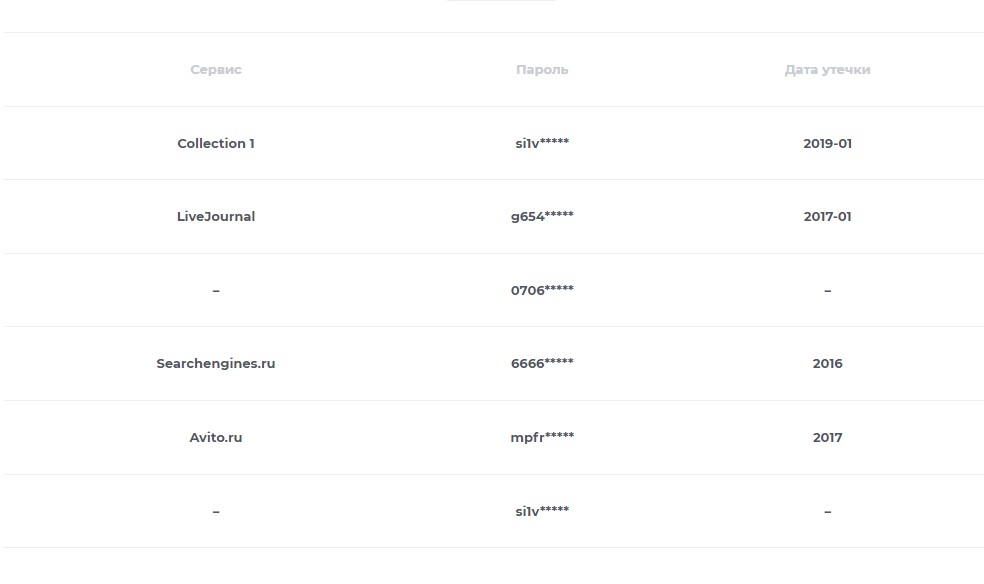Click the Пароль column header
This screenshot has height=584, width=984.
pyautogui.click(x=542, y=70)
